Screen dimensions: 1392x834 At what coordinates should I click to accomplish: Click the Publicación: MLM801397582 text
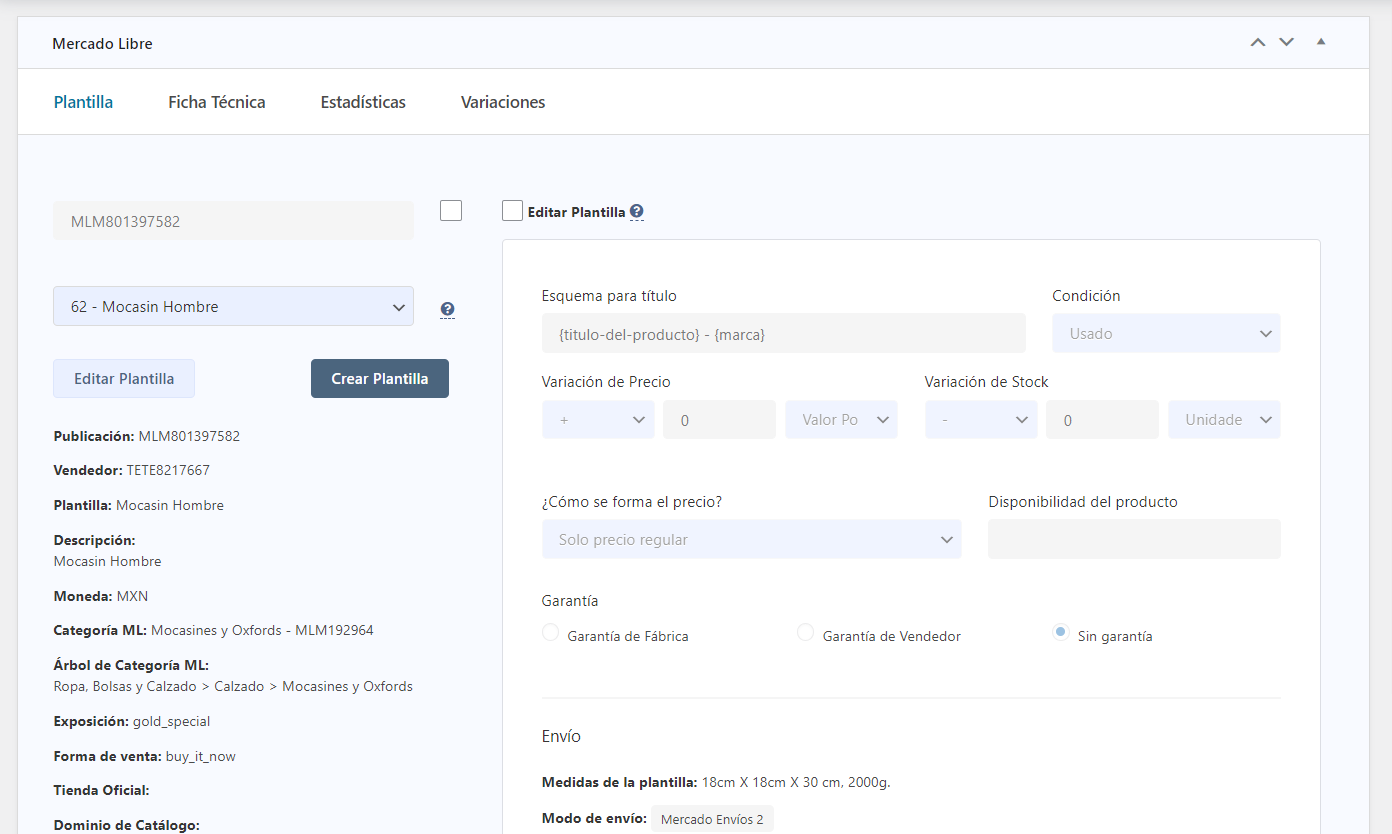click(147, 436)
